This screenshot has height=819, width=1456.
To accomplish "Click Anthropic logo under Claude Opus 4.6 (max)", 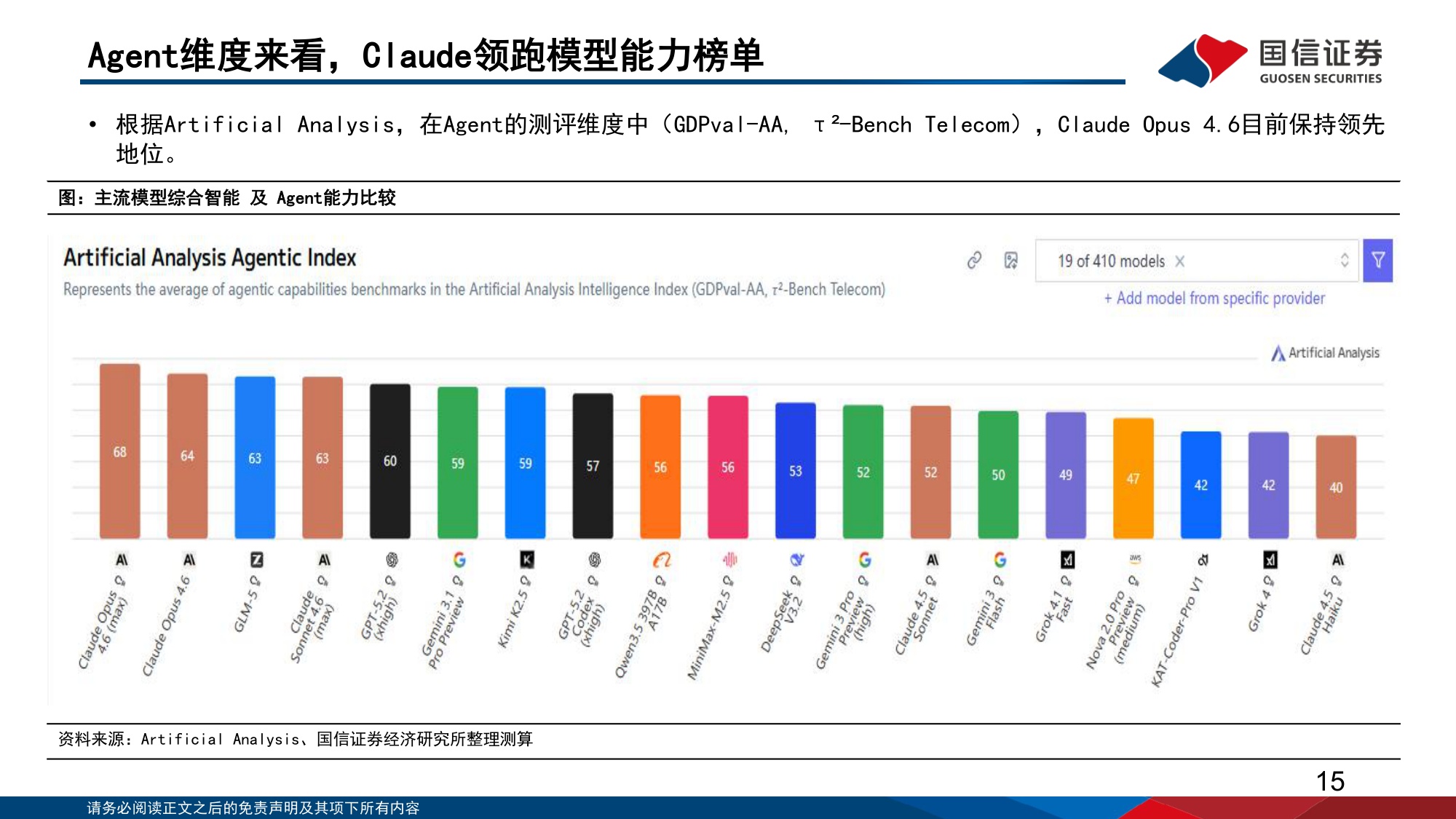I will [122, 560].
